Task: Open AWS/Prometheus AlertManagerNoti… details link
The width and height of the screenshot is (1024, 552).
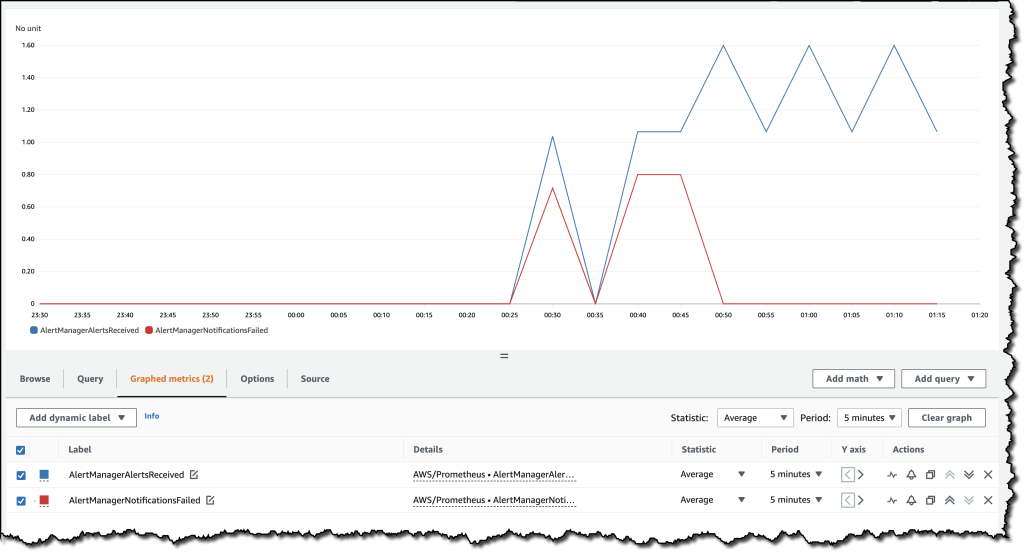Action: coord(494,500)
